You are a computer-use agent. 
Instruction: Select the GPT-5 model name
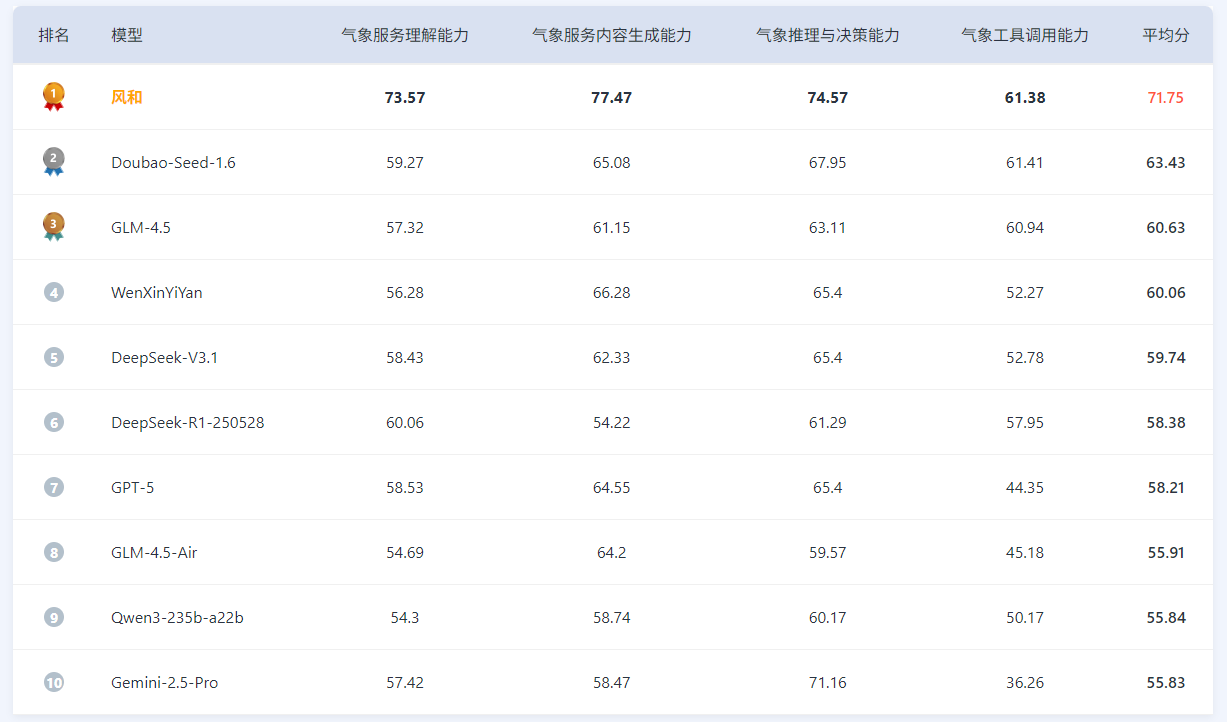click(x=133, y=487)
